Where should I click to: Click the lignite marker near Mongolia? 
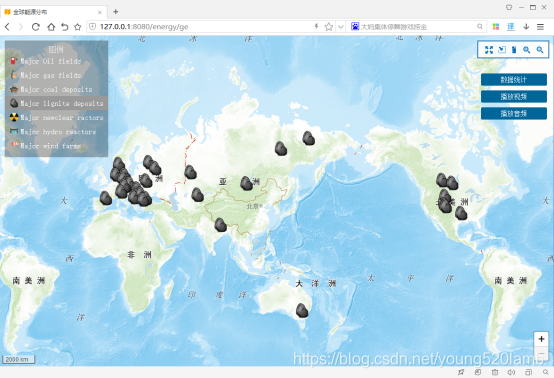point(246,183)
